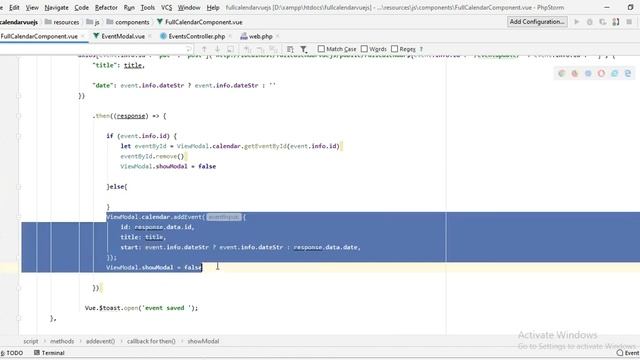
Task: Open the Terminal tool window
Action: (49, 353)
